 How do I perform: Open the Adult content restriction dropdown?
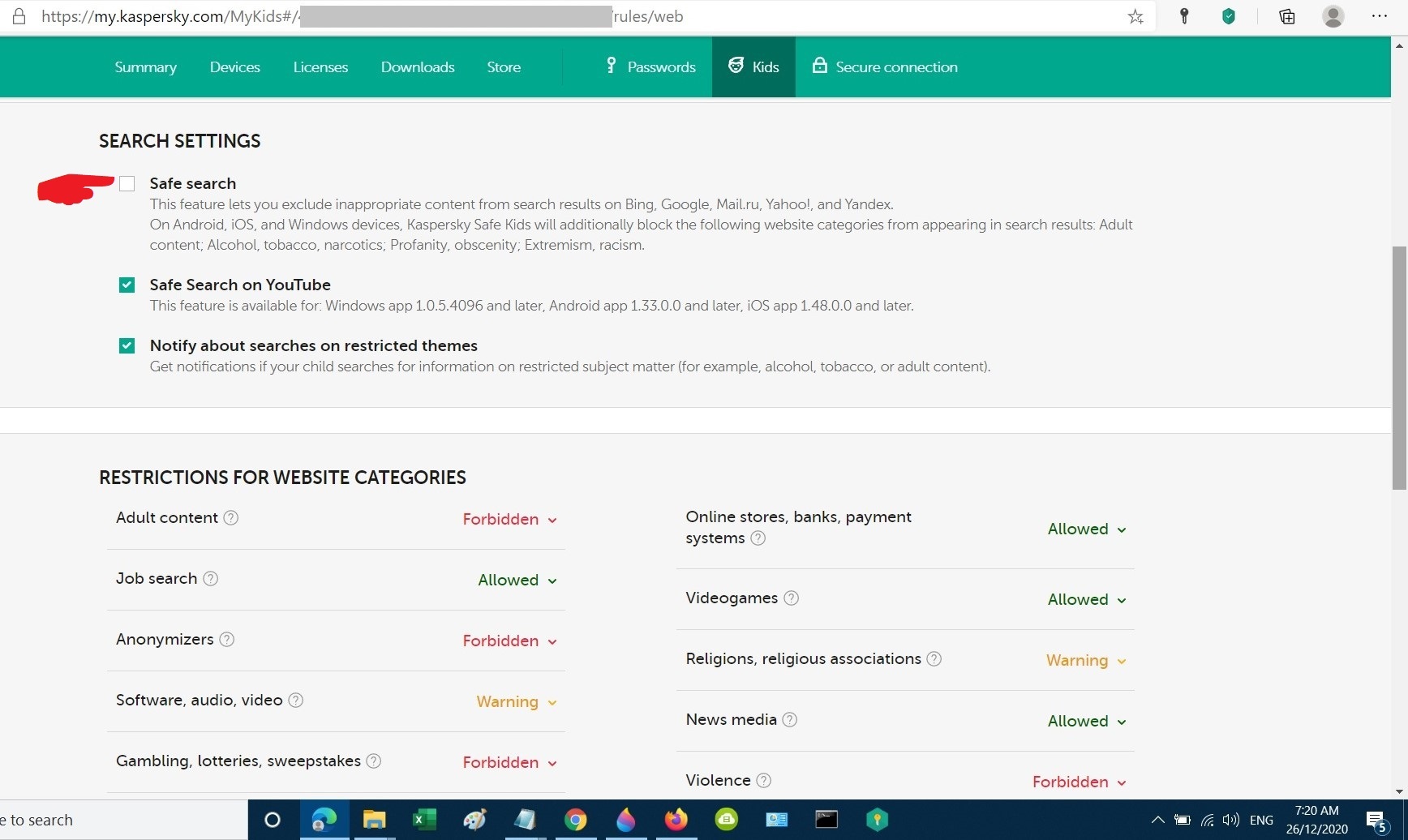(x=509, y=520)
